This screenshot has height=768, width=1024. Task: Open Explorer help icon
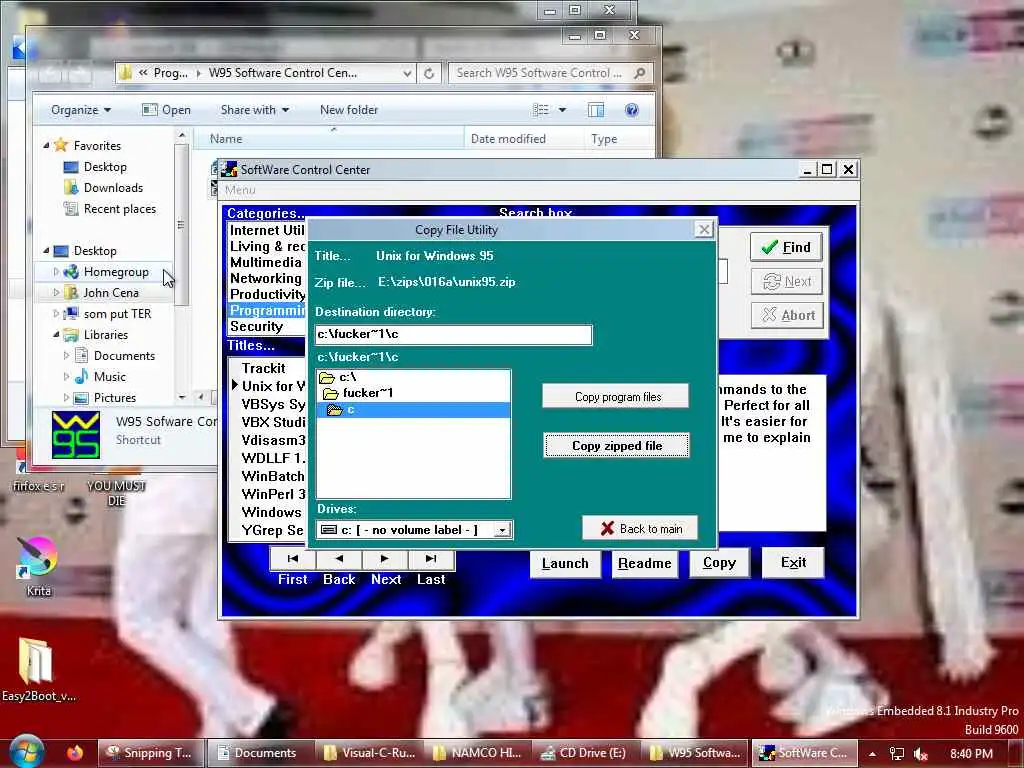[x=632, y=110]
